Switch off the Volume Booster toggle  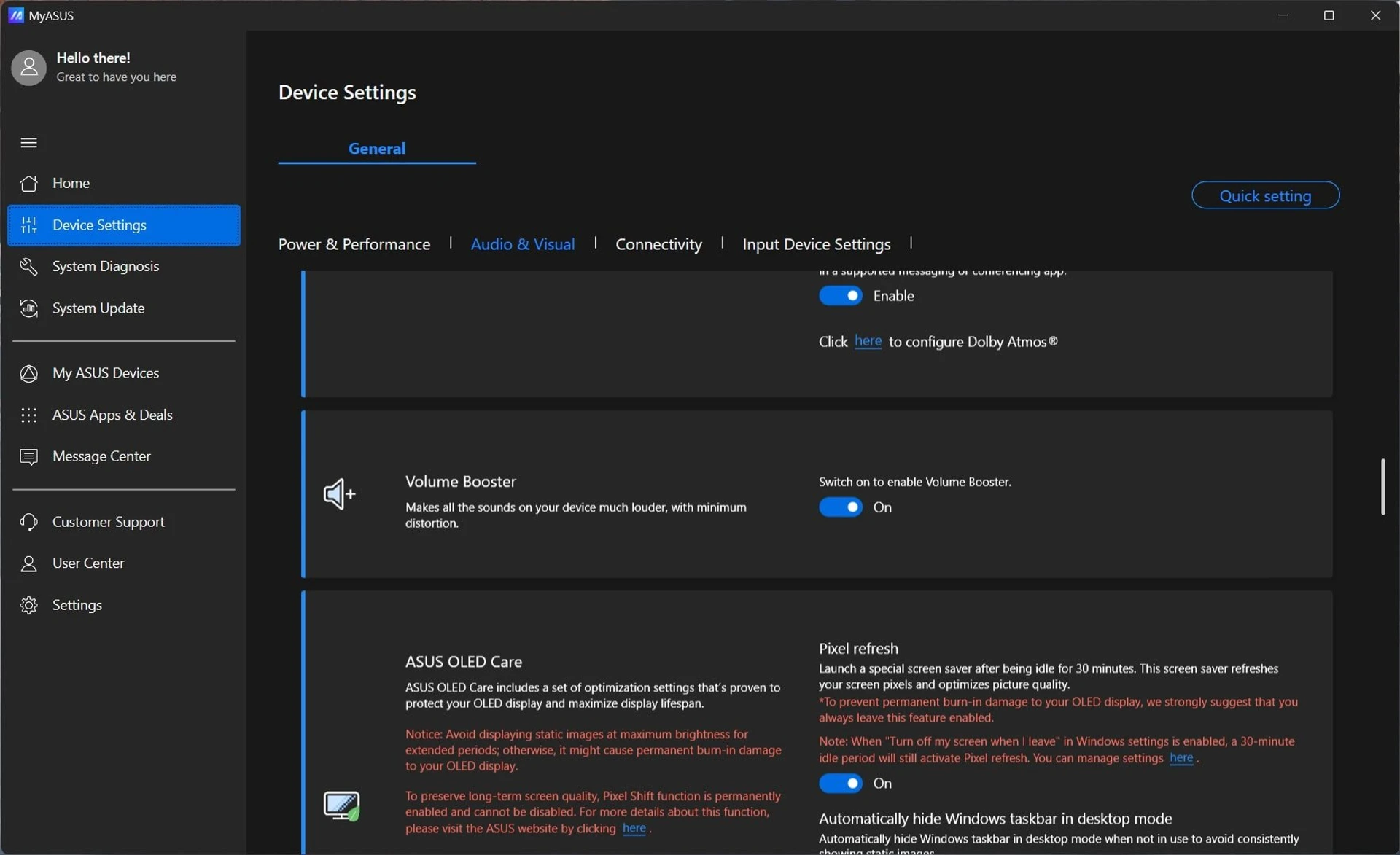[840, 507]
